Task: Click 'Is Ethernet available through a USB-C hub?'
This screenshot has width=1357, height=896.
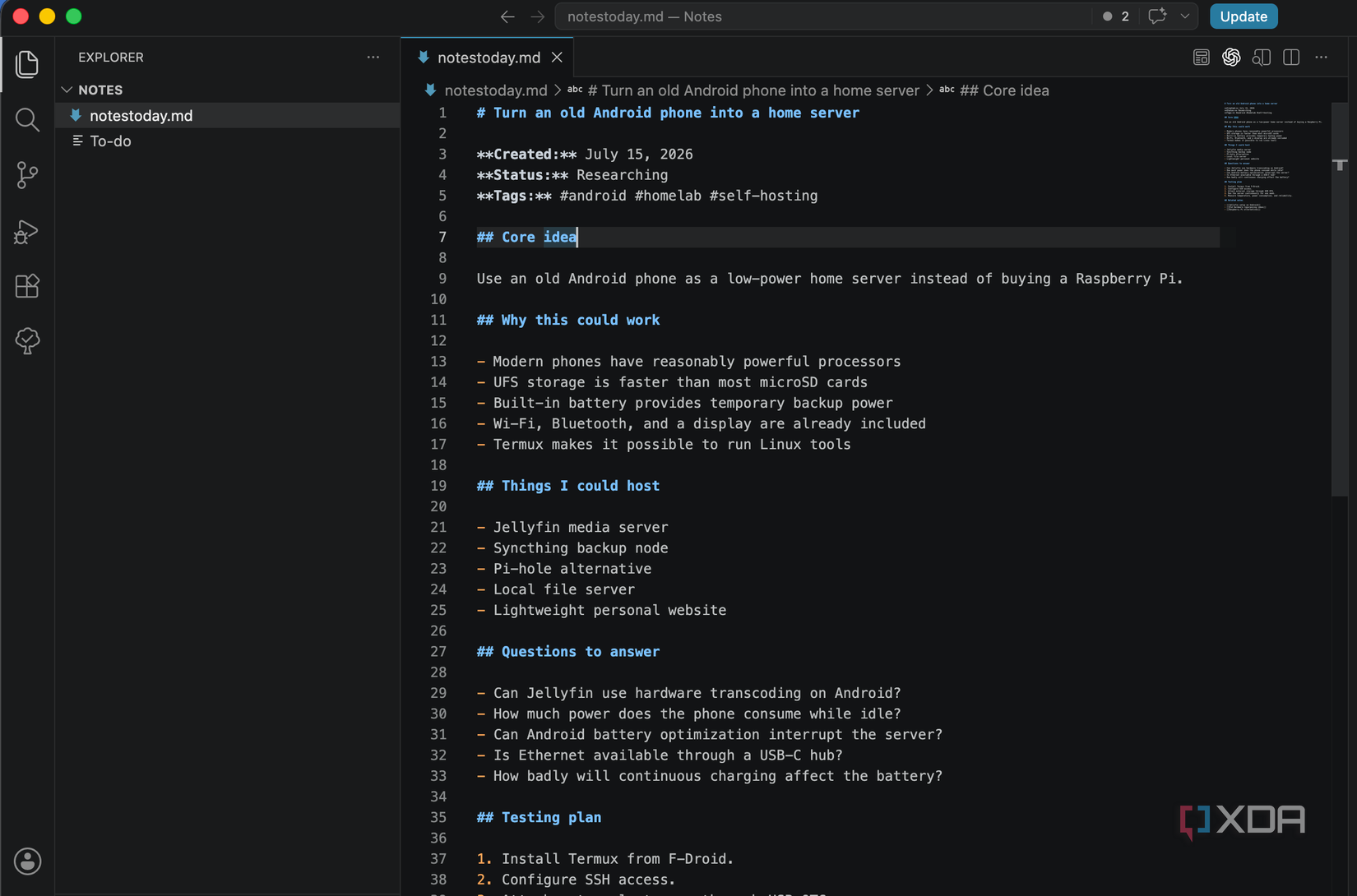Action: [x=668, y=755]
